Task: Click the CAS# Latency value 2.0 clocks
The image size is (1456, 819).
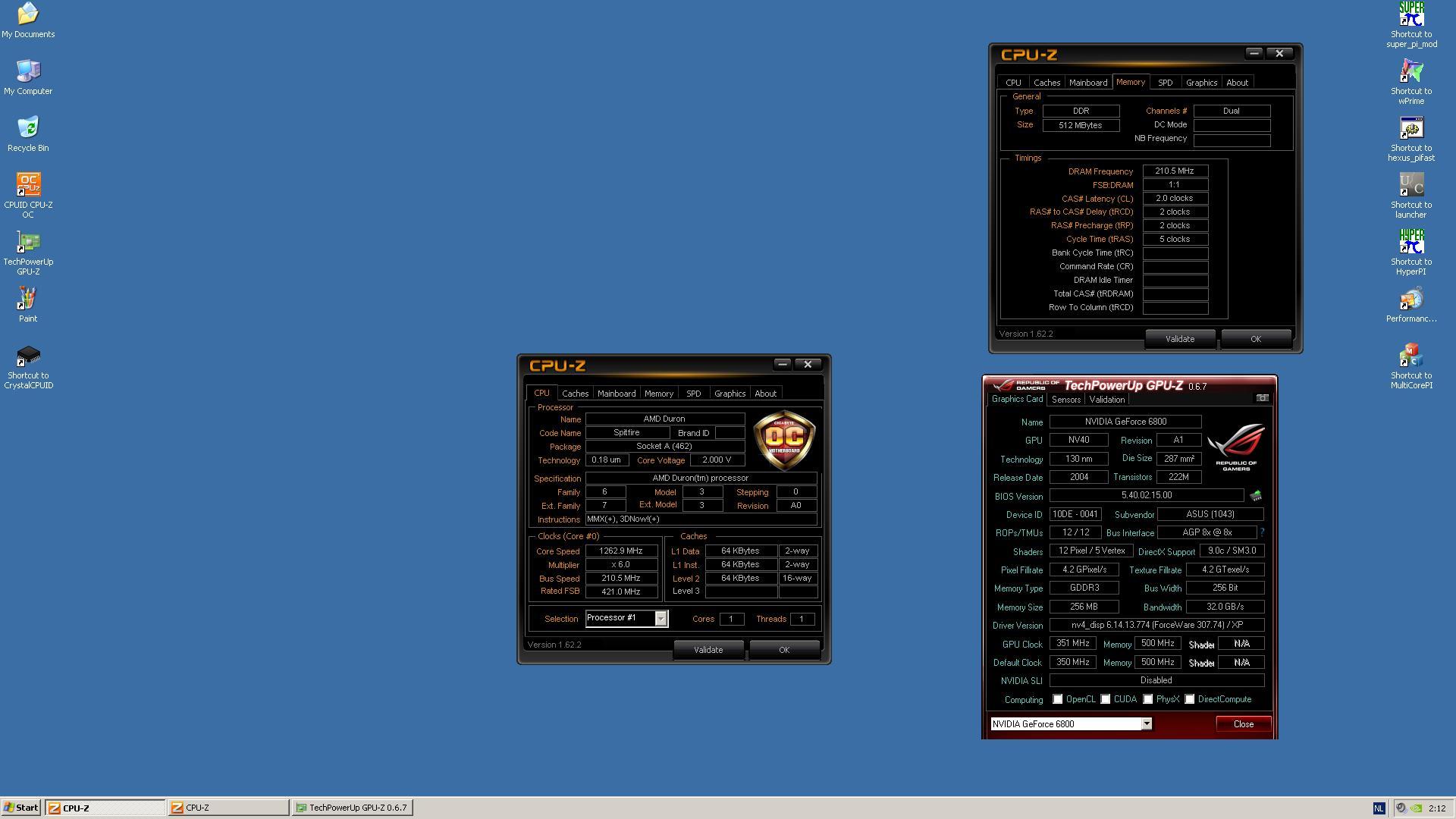Action: (1175, 199)
